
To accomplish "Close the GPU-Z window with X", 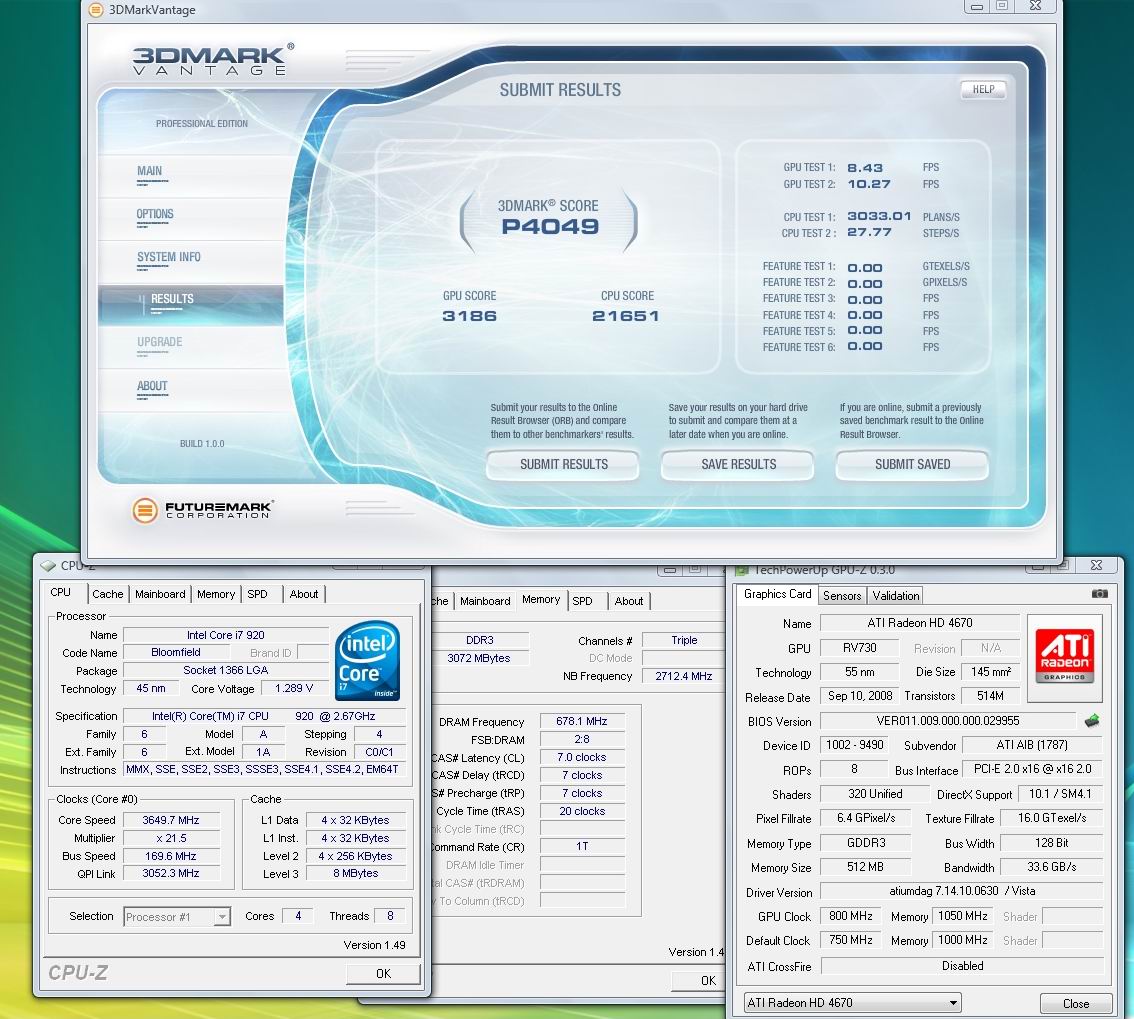I will coord(1096,566).
